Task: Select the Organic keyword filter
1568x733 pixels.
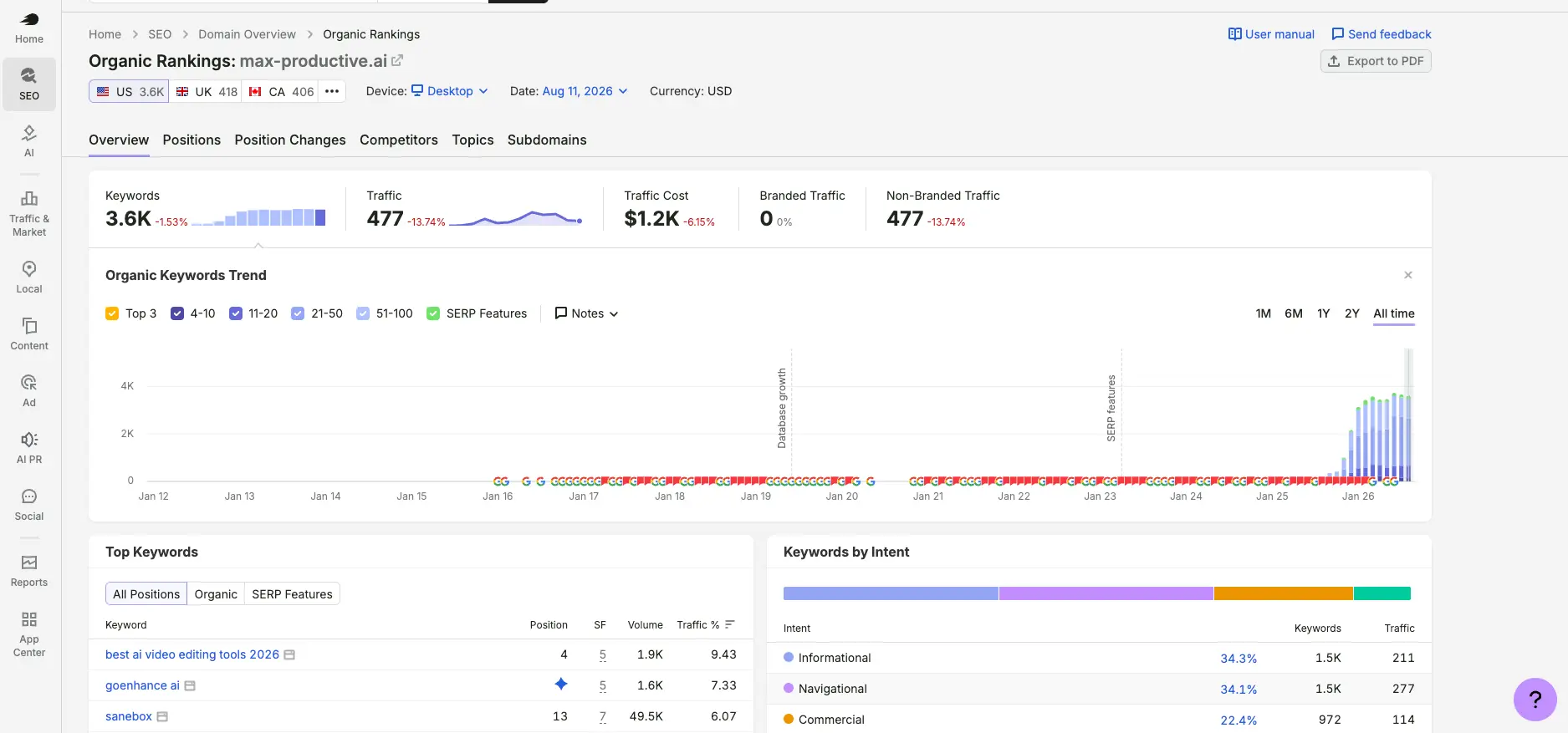Action: [216, 594]
